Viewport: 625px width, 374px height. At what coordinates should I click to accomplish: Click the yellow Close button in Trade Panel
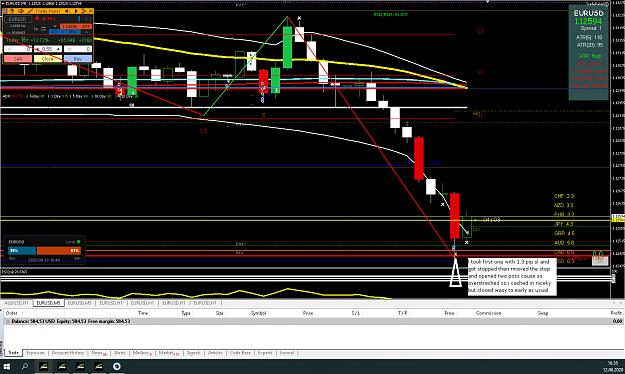click(48, 59)
